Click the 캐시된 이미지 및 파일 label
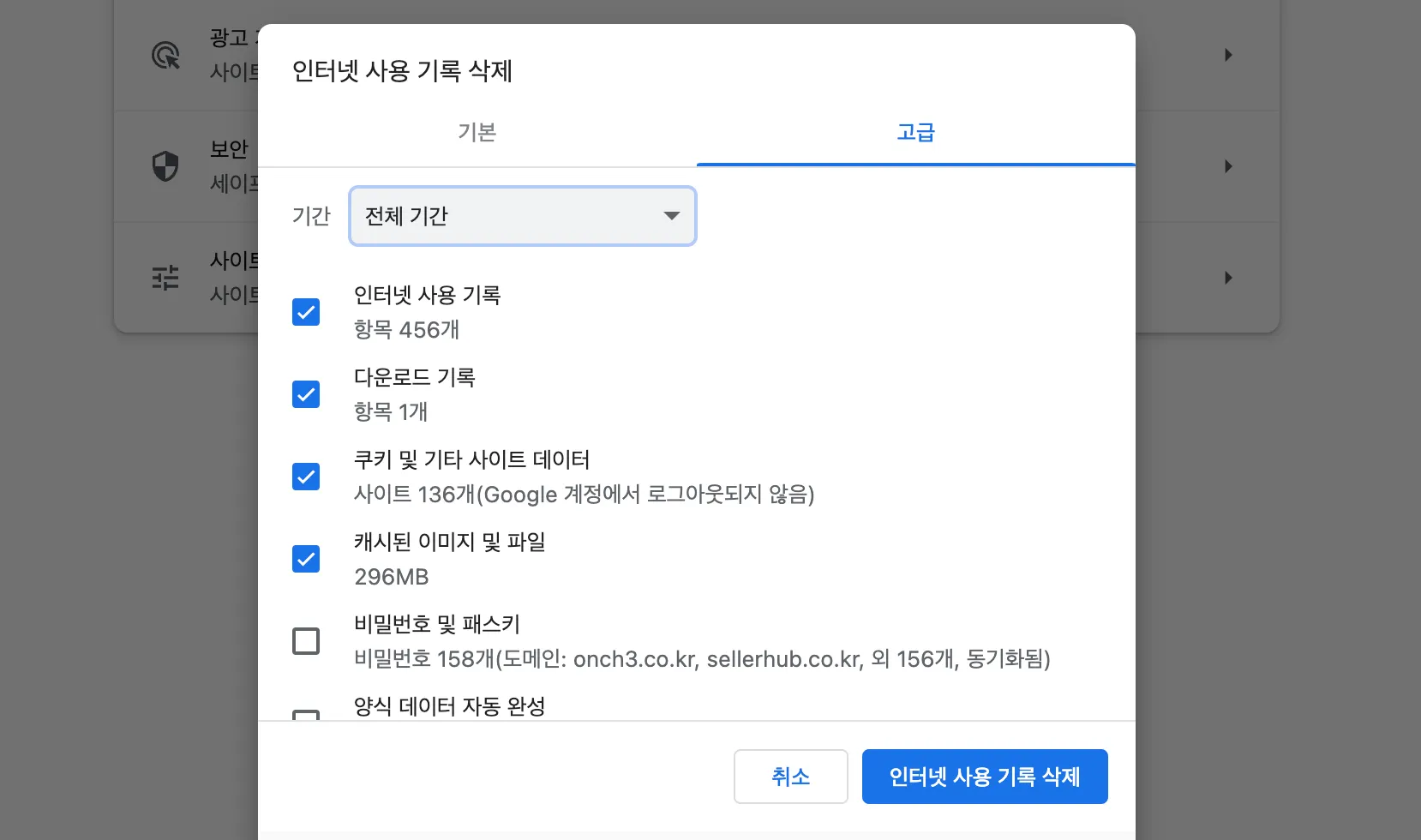The height and width of the screenshot is (840, 1421). [450, 542]
